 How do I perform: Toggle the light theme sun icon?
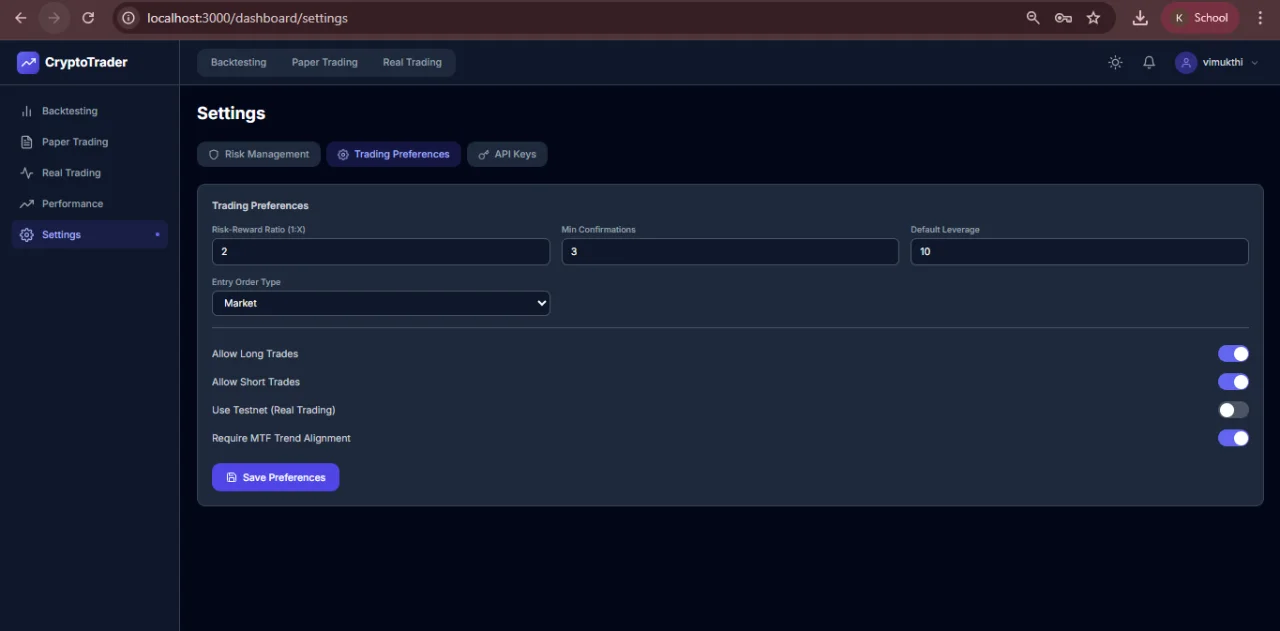(1115, 62)
